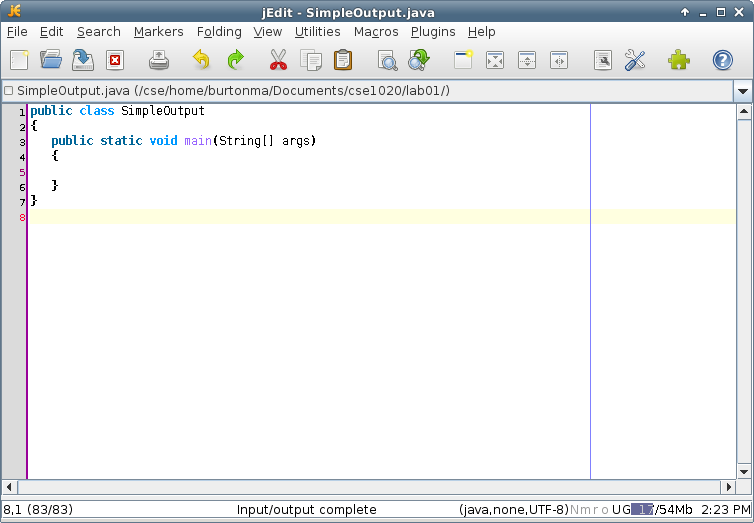
Task: Click the vertical scrollbar up arrow
Action: (744, 112)
